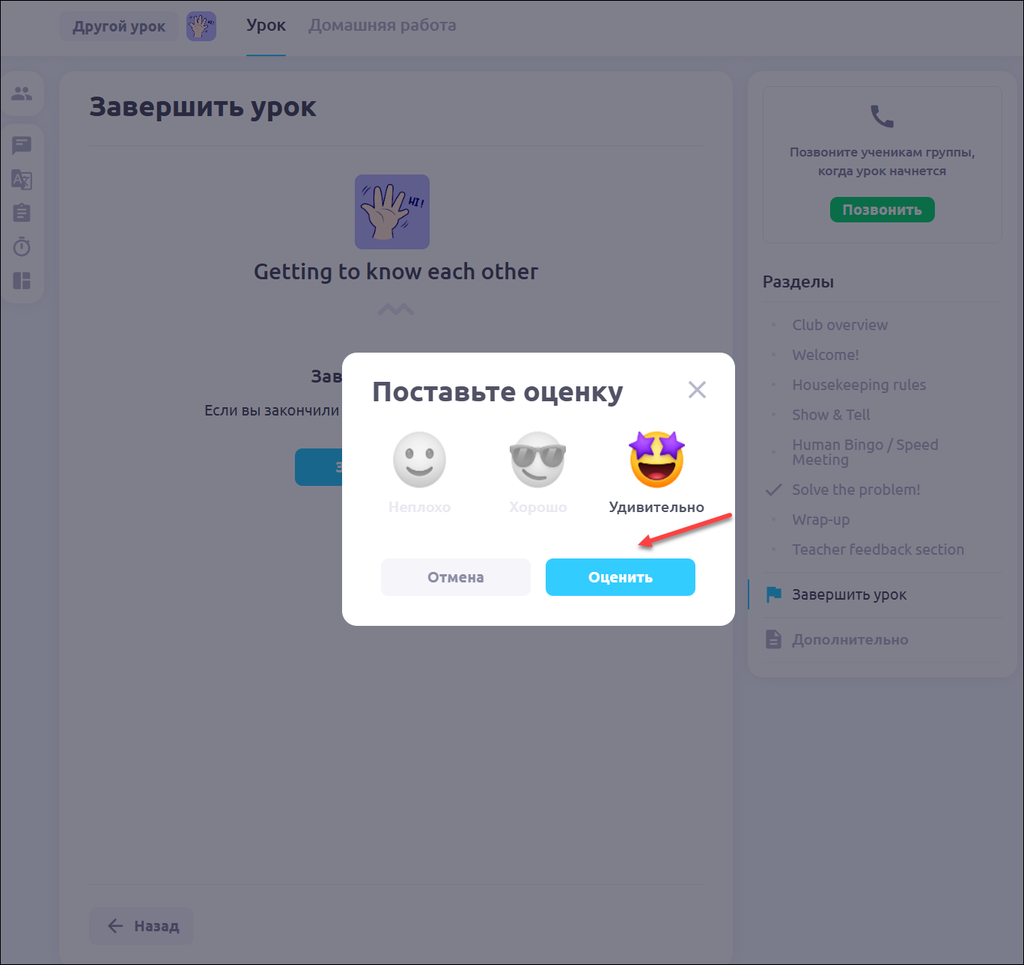Open the 'Дополнительно' section
1024x965 pixels.
click(x=850, y=640)
